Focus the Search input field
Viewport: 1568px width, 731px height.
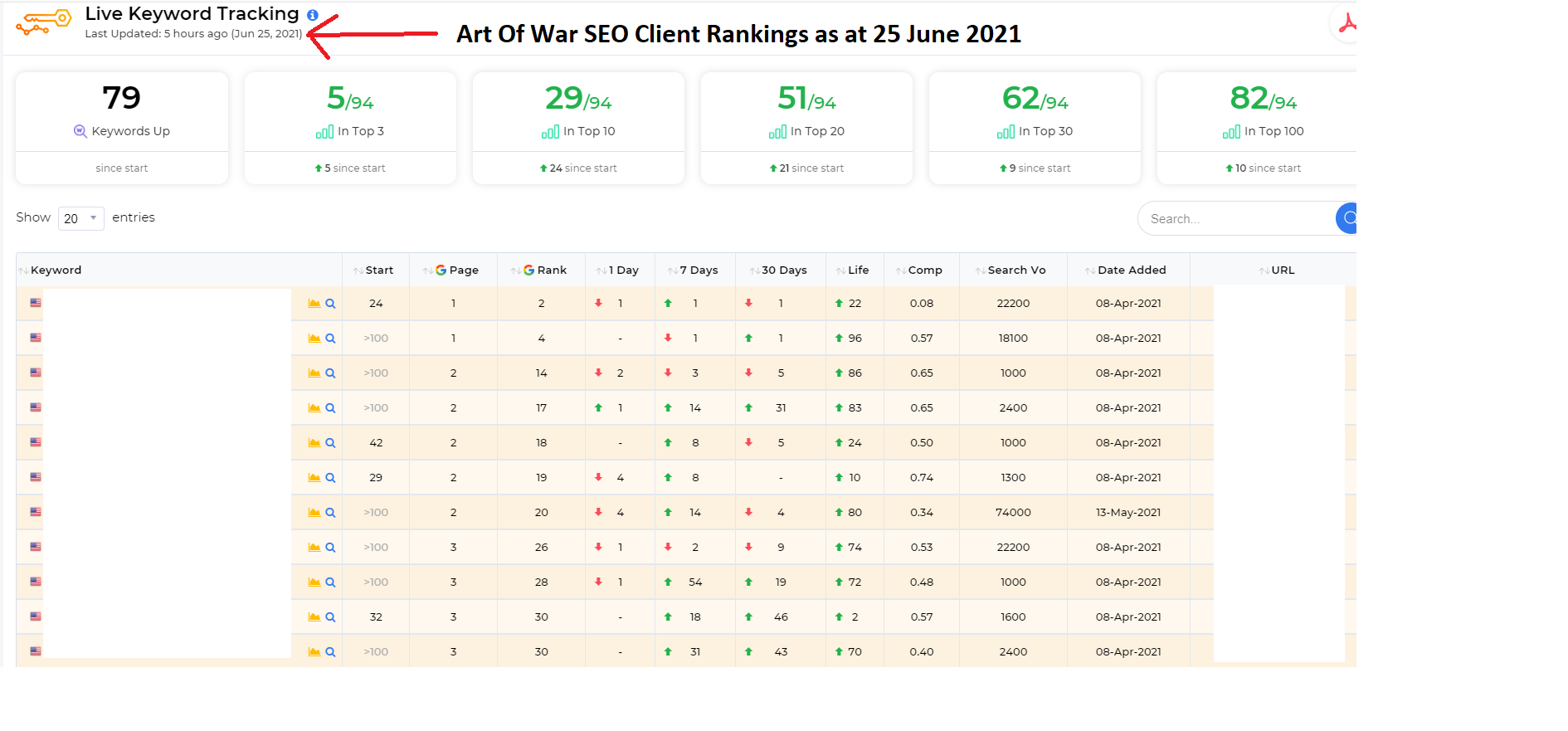point(1236,219)
